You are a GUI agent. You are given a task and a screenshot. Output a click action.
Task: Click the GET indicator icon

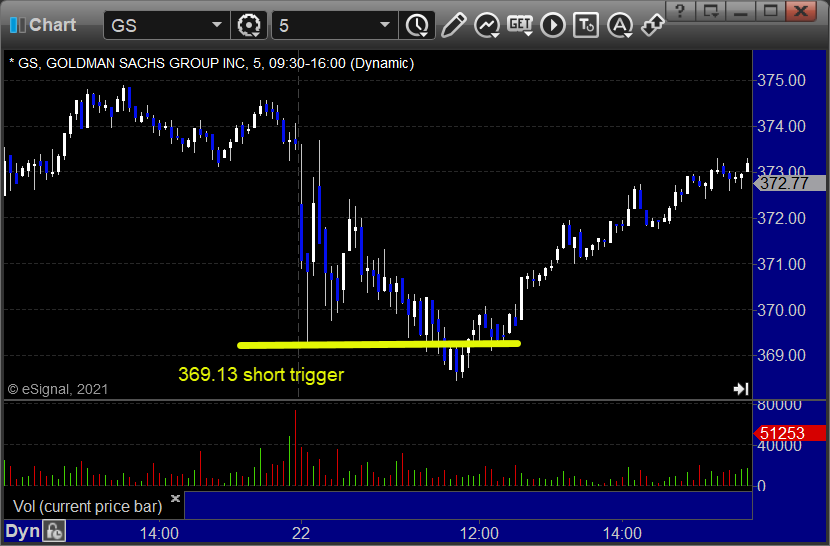pyautogui.click(x=520, y=25)
